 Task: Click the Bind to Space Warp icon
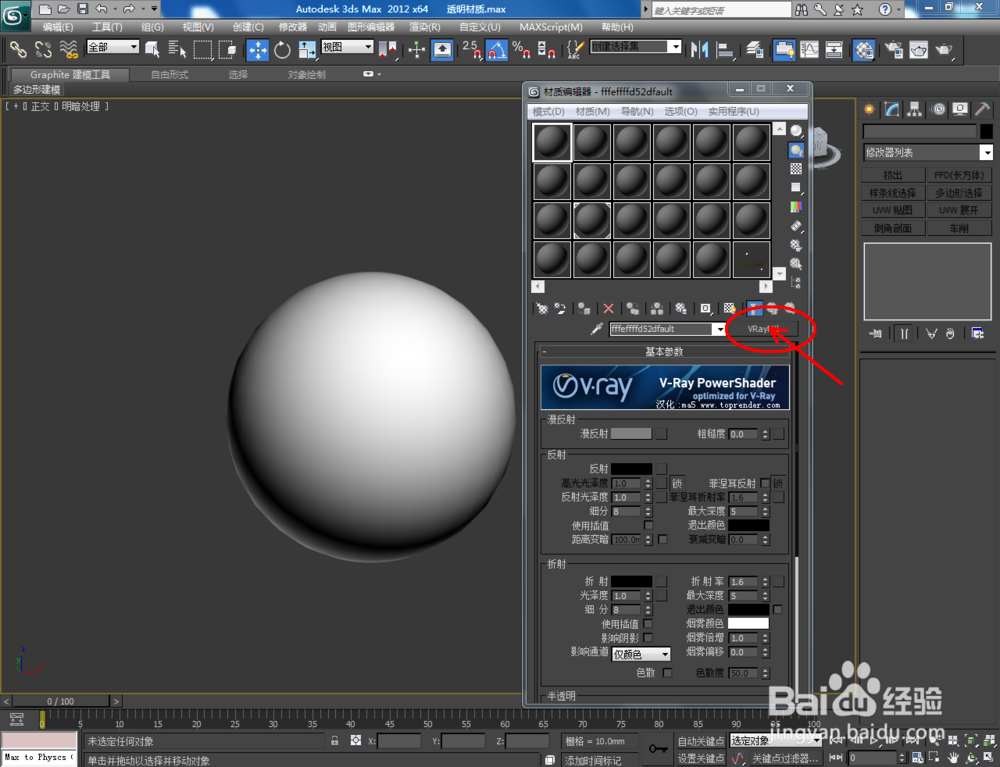68,49
